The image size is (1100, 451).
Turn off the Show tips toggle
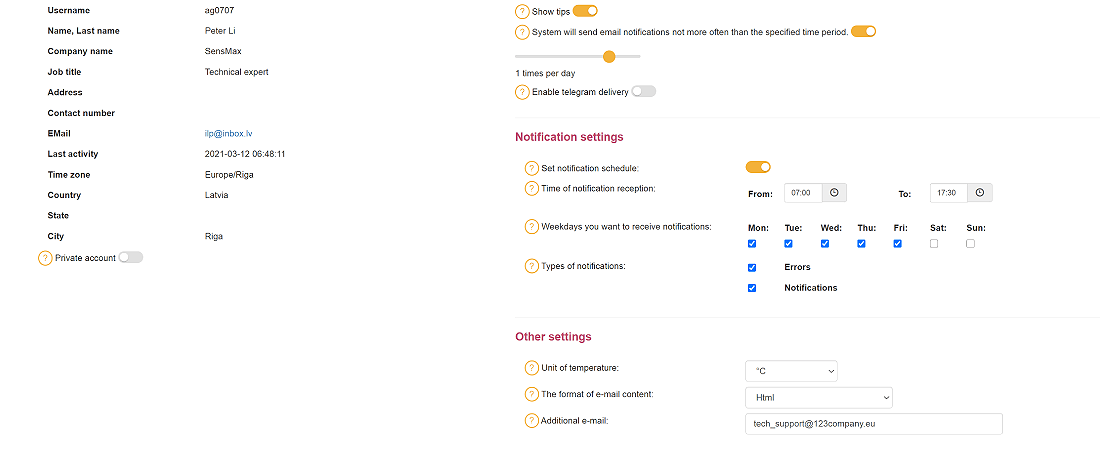(x=585, y=11)
